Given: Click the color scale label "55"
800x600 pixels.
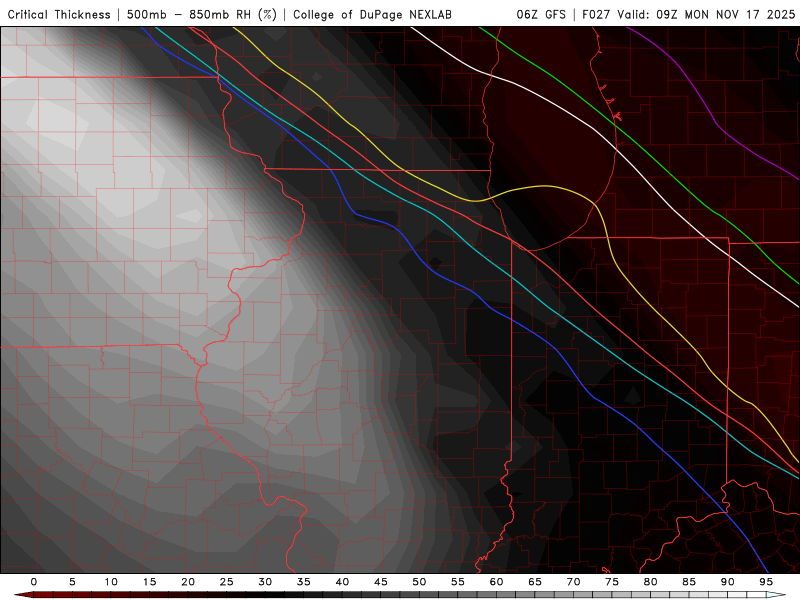Looking at the screenshot, I should pyautogui.click(x=458, y=582).
